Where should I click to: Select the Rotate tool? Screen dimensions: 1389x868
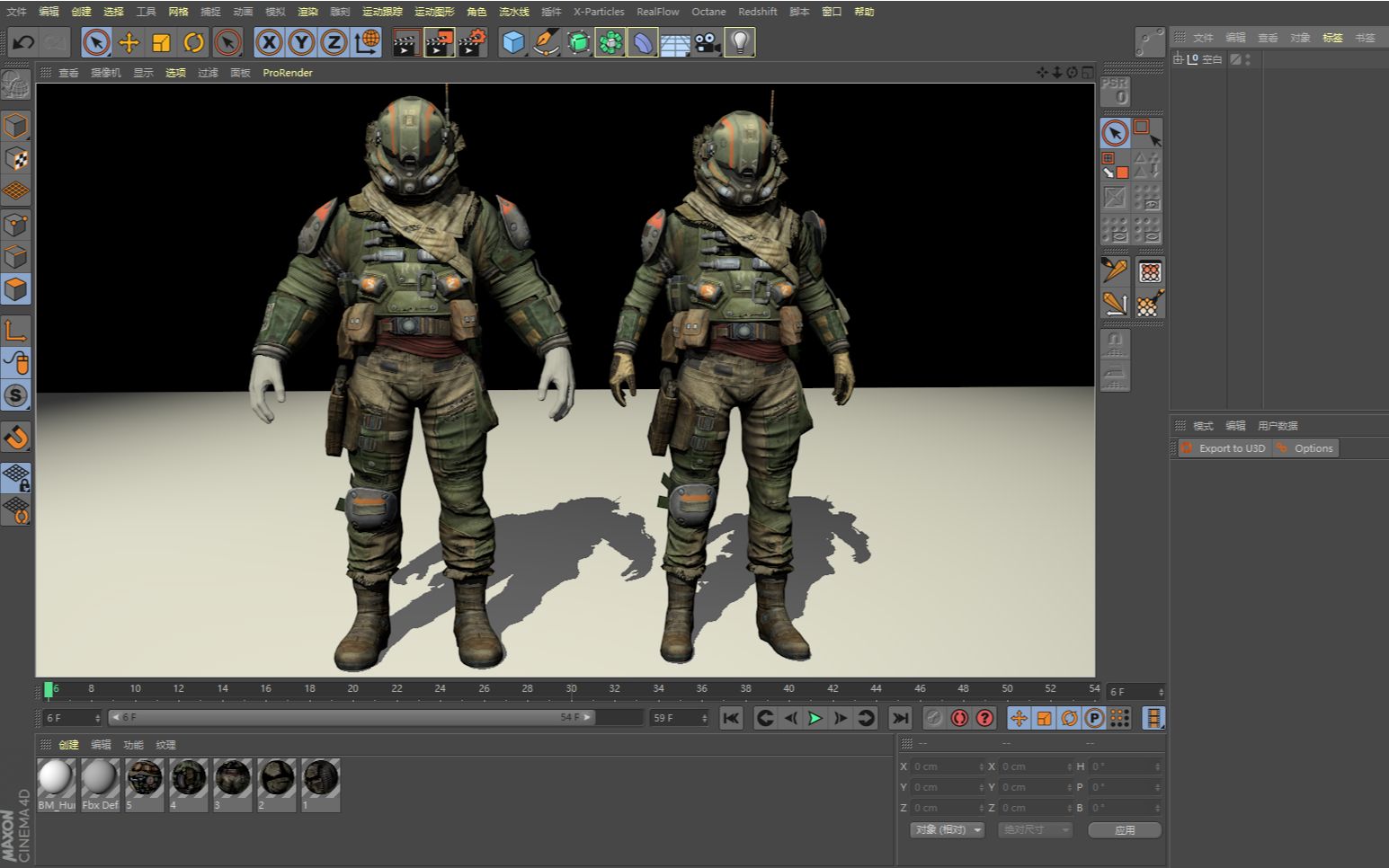[193, 42]
